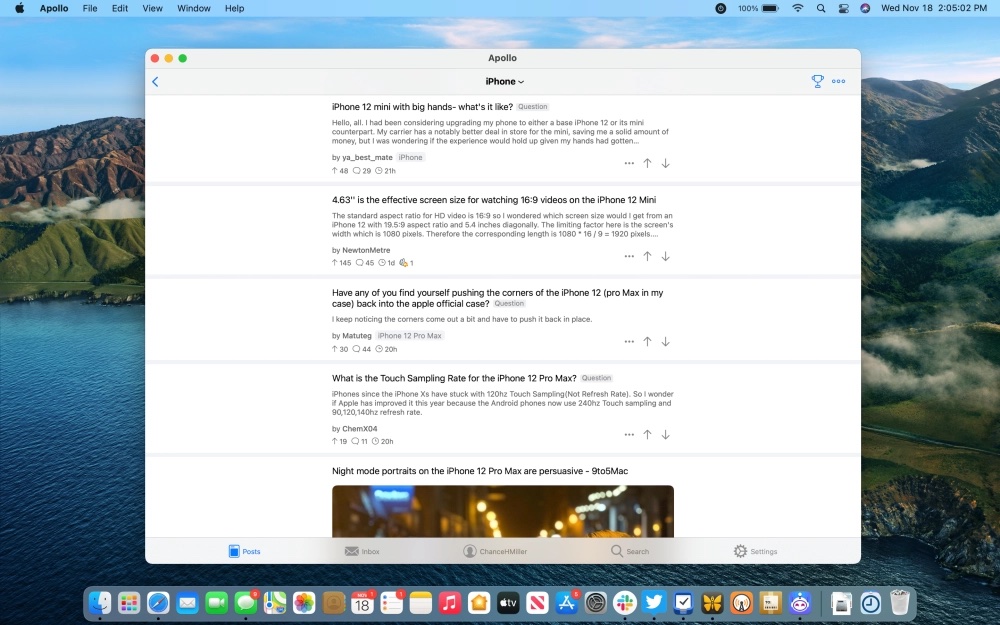
Task: Switch to the Inbox tab
Action: click(x=362, y=551)
